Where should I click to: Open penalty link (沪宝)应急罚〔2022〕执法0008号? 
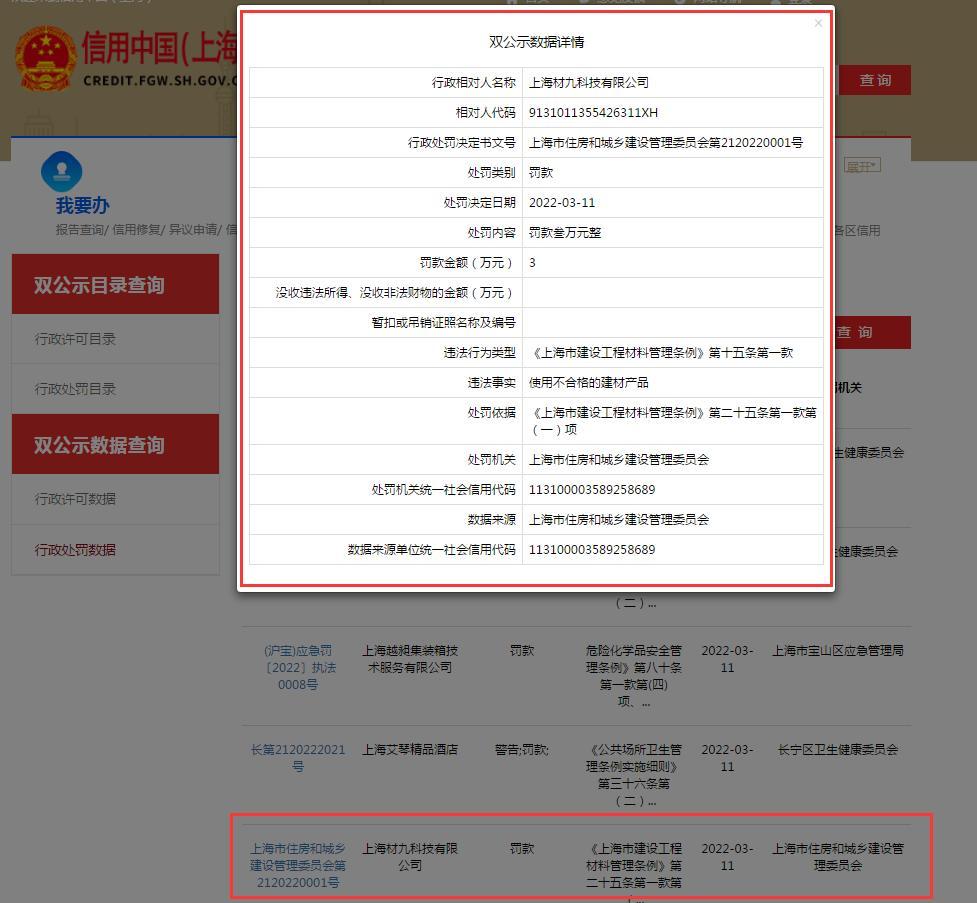pyautogui.click(x=298, y=667)
